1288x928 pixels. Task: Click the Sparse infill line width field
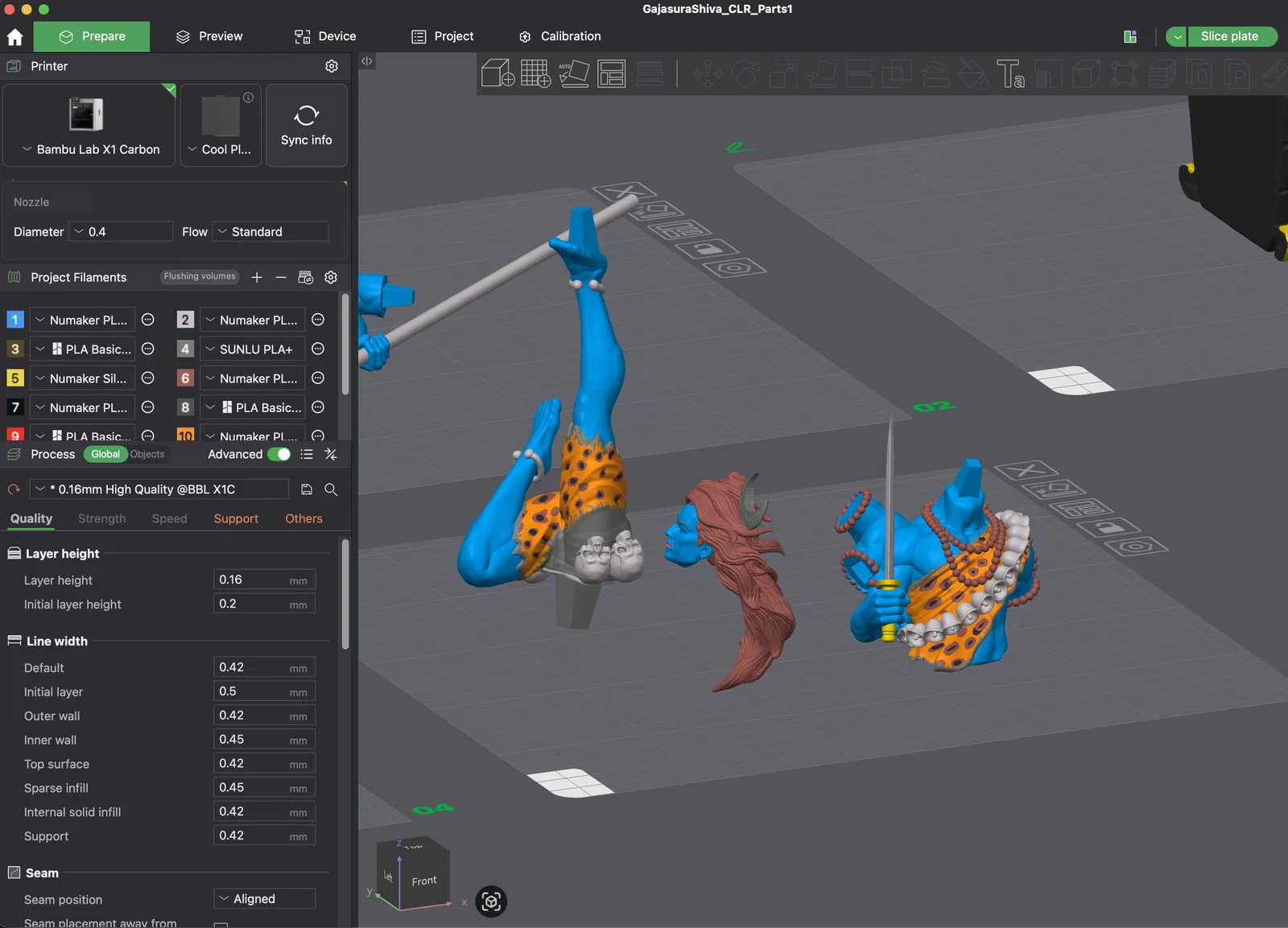point(264,788)
